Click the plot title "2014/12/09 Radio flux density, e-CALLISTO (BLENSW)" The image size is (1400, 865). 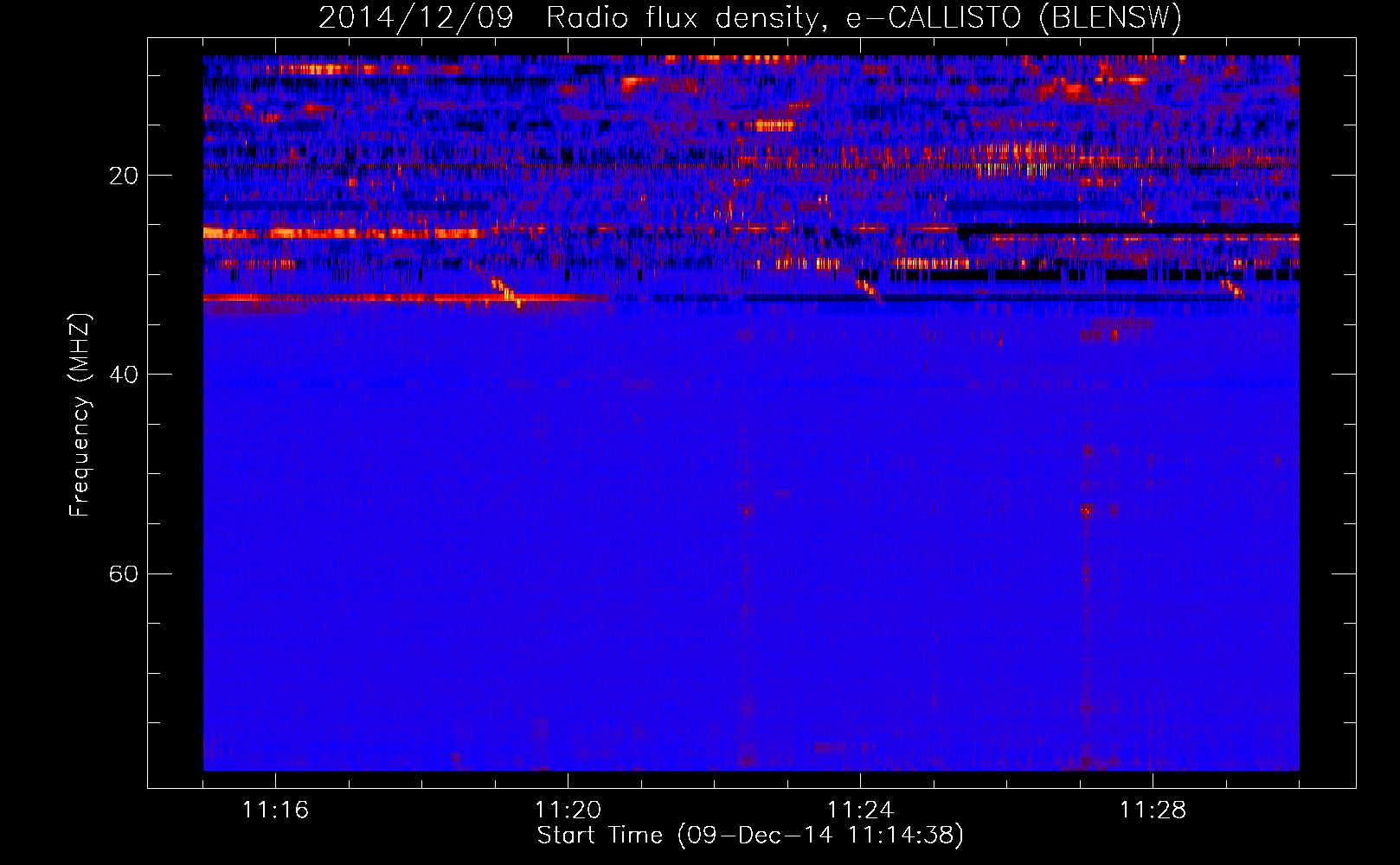(749, 18)
